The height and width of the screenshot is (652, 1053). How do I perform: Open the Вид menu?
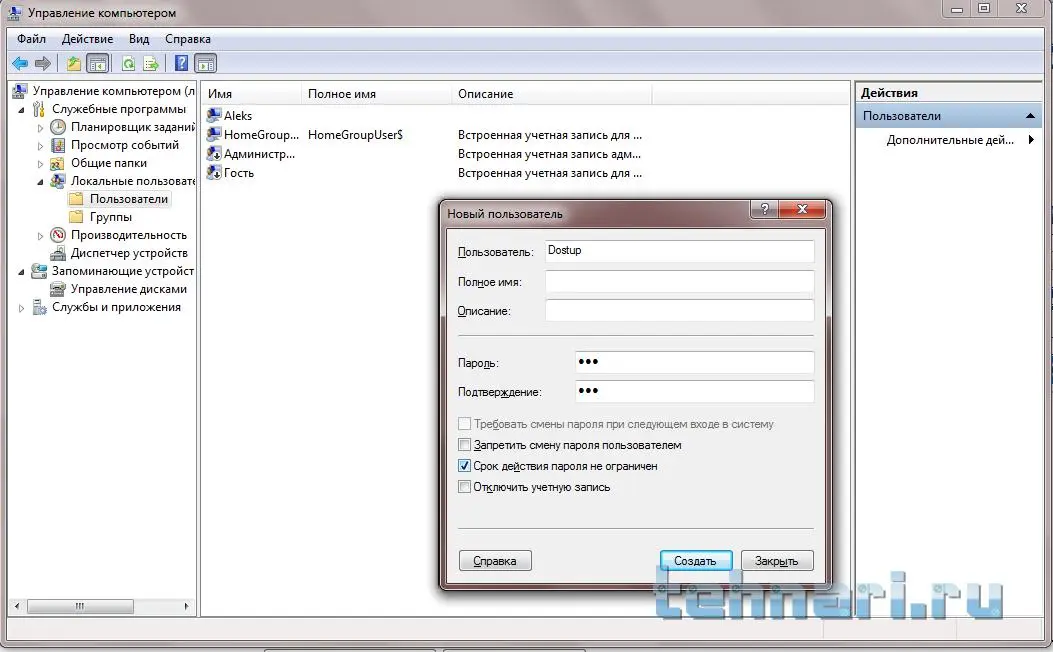pos(139,39)
